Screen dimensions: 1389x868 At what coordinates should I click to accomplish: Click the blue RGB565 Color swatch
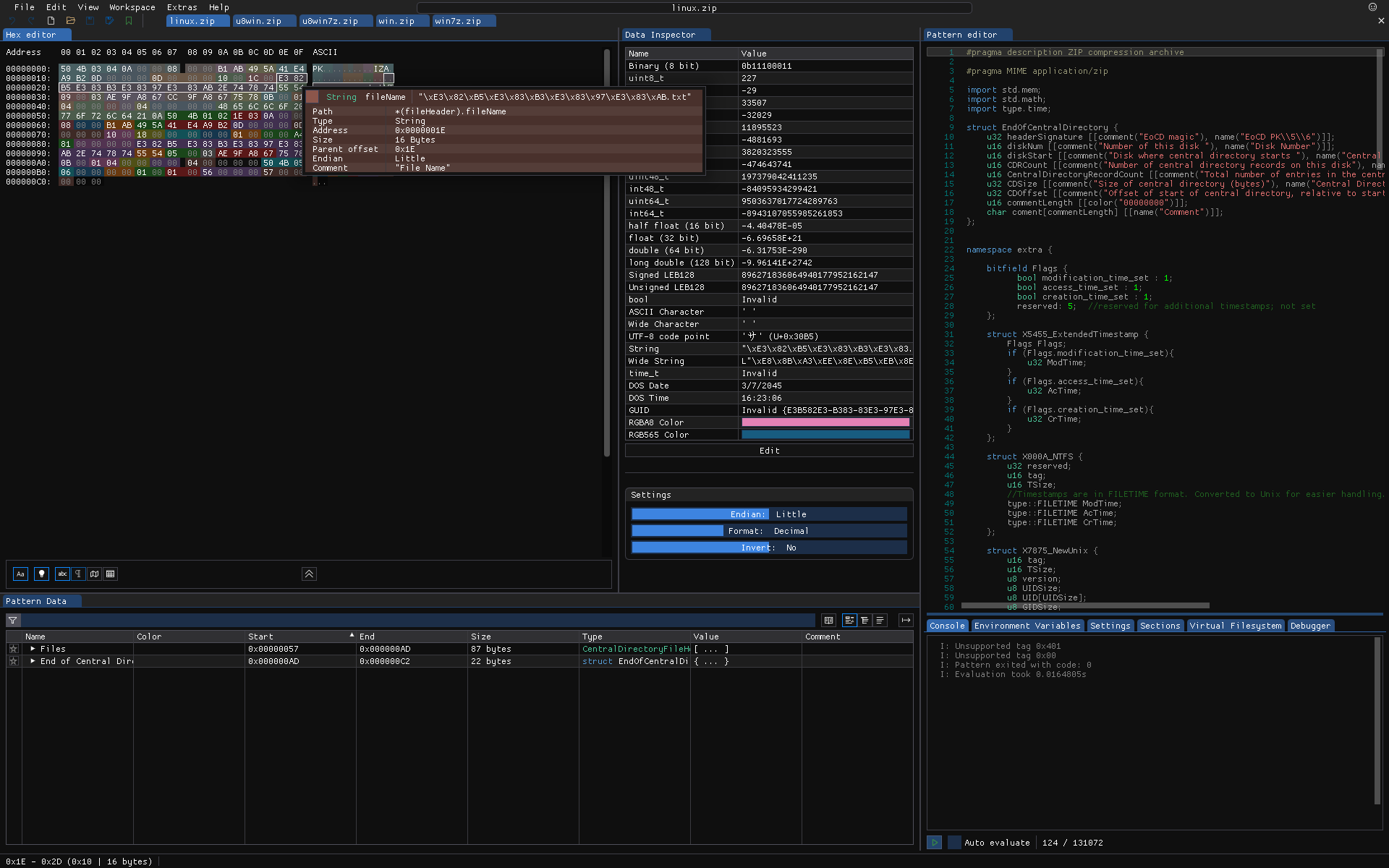(x=825, y=435)
